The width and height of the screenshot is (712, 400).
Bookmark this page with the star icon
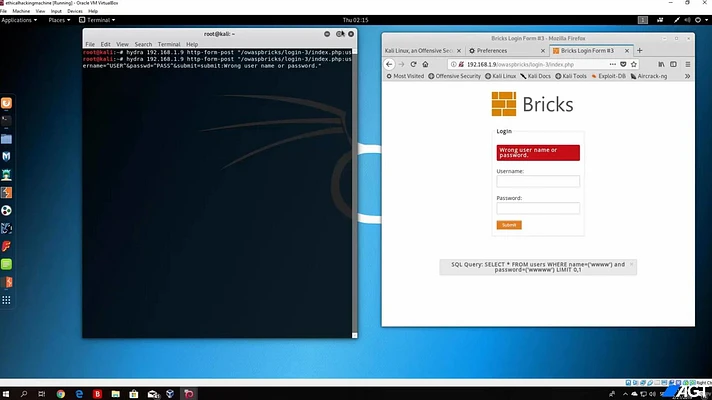(x=634, y=64)
